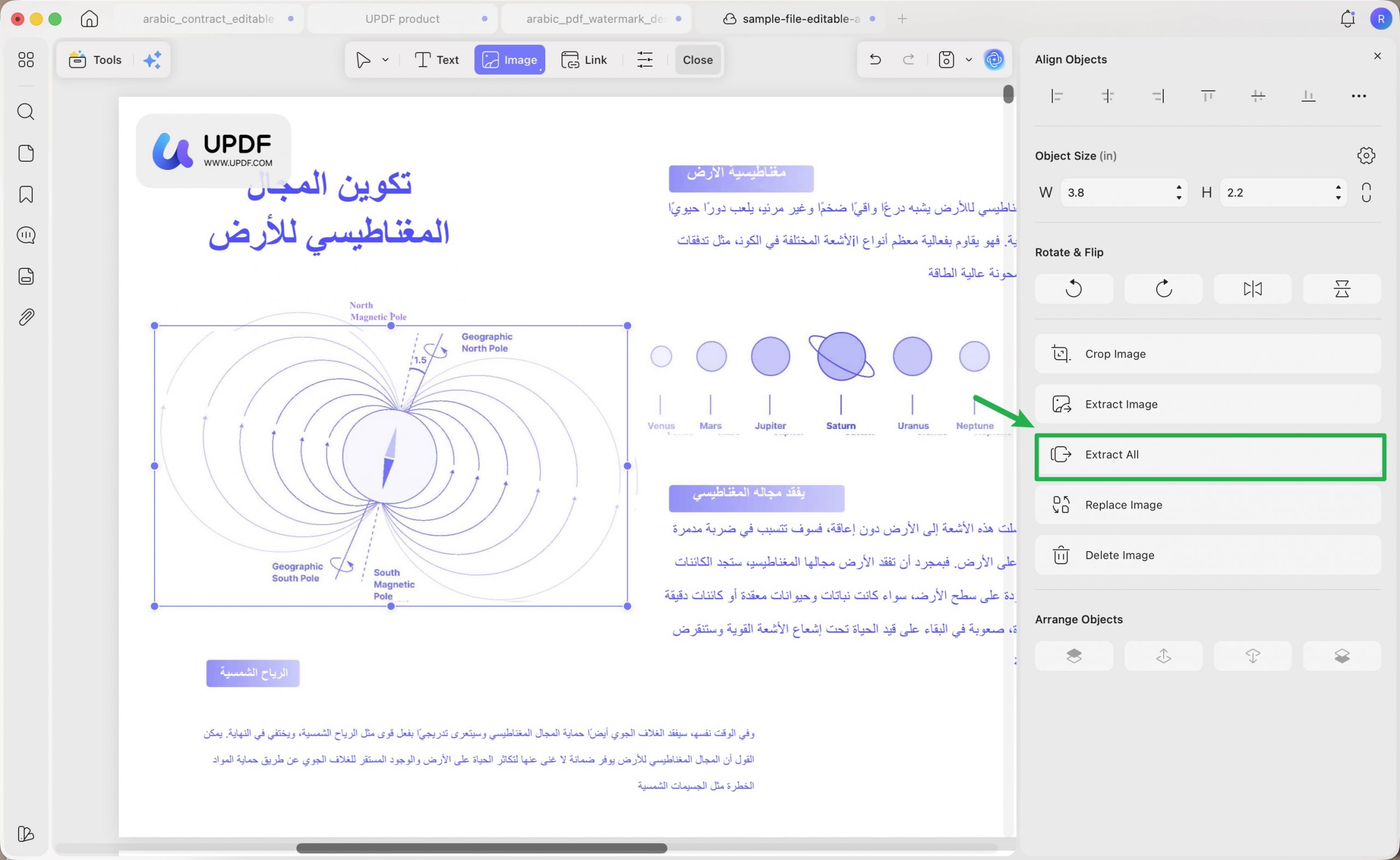Click the save icon

pyautogui.click(x=946, y=59)
